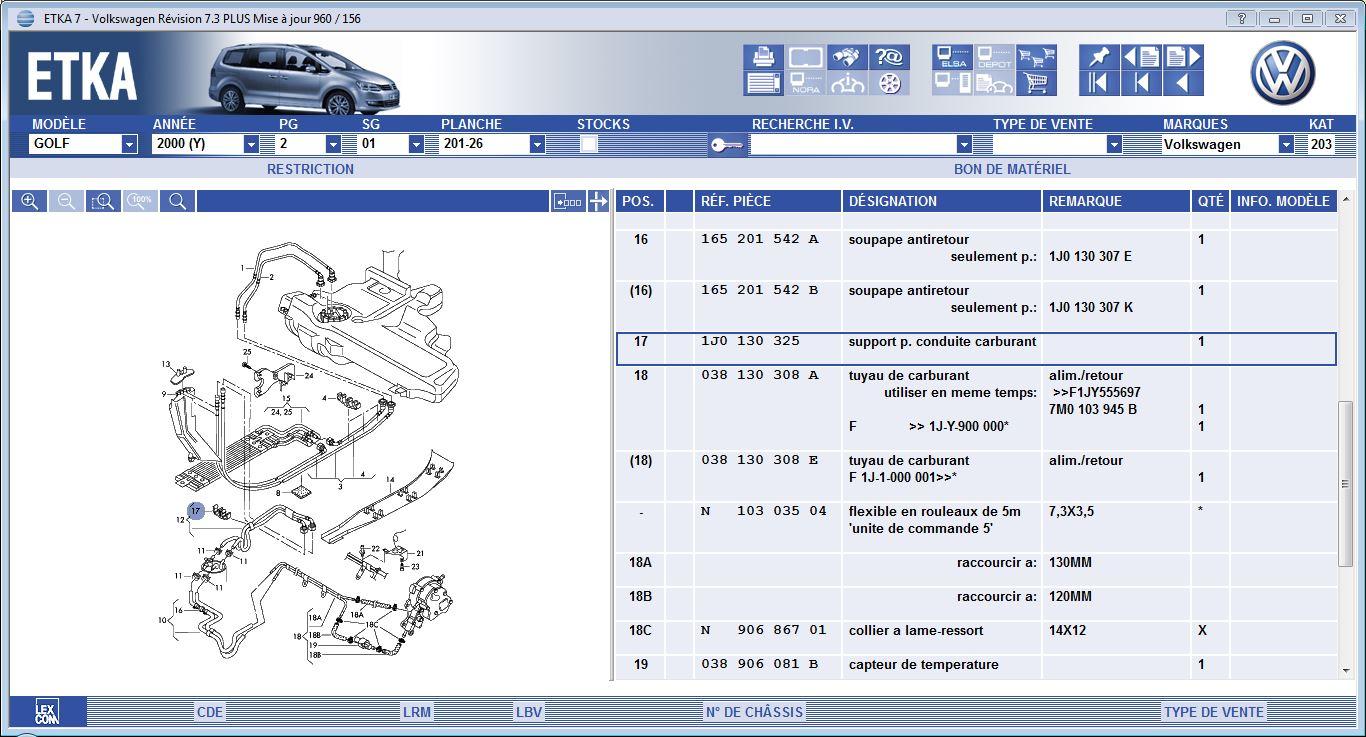Zoom in on the parts diagram
The width and height of the screenshot is (1366, 737).
[x=30, y=201]
